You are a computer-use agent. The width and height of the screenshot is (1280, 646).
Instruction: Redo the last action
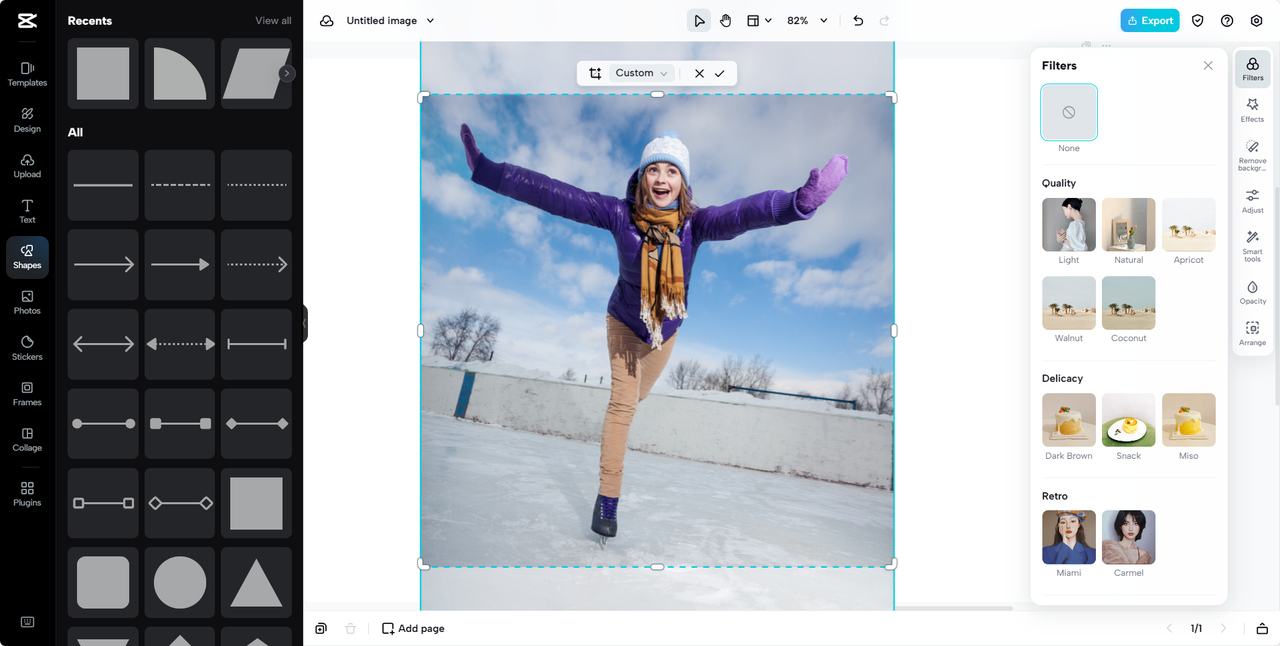pos(884,21)
